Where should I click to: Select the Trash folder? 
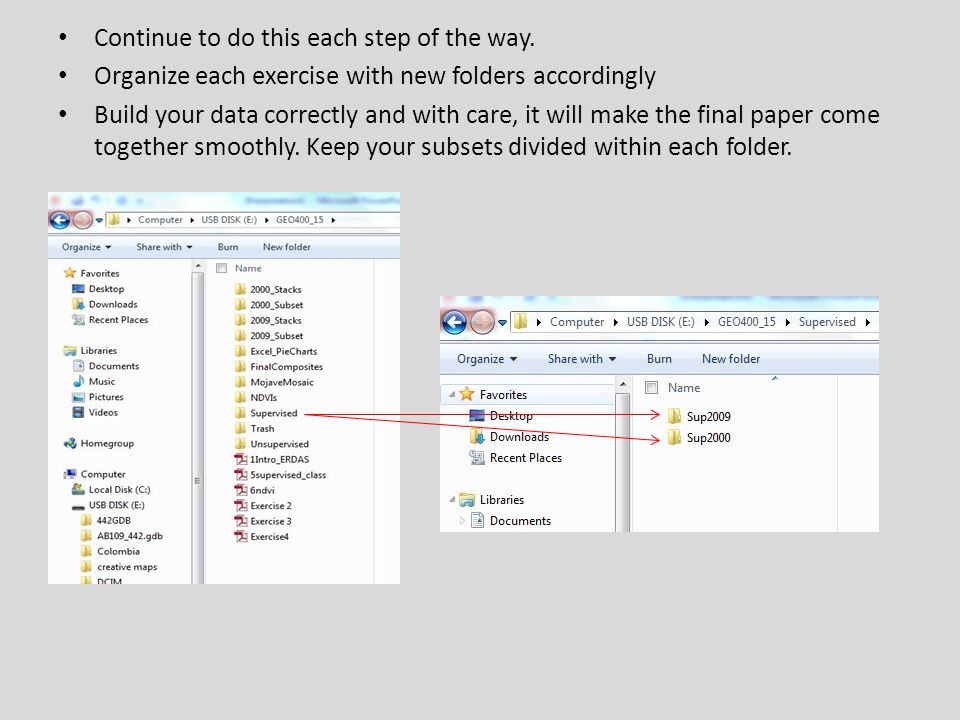(255, 429)
